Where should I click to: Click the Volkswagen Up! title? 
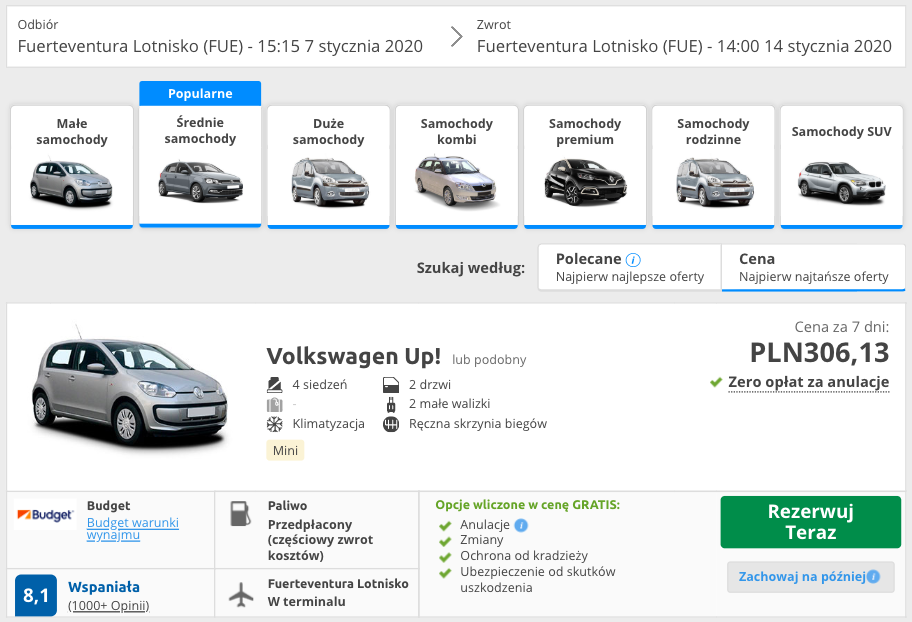pos(354,356)
